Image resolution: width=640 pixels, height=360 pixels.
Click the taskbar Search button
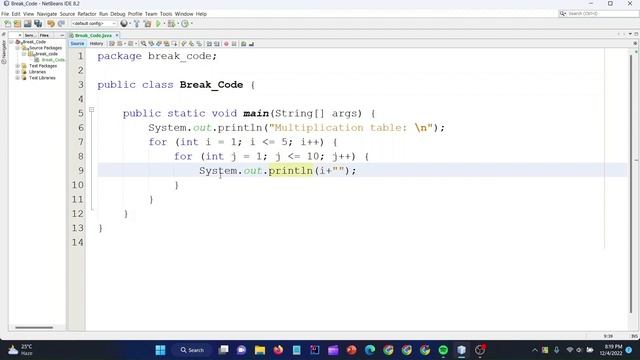point(192,350)
